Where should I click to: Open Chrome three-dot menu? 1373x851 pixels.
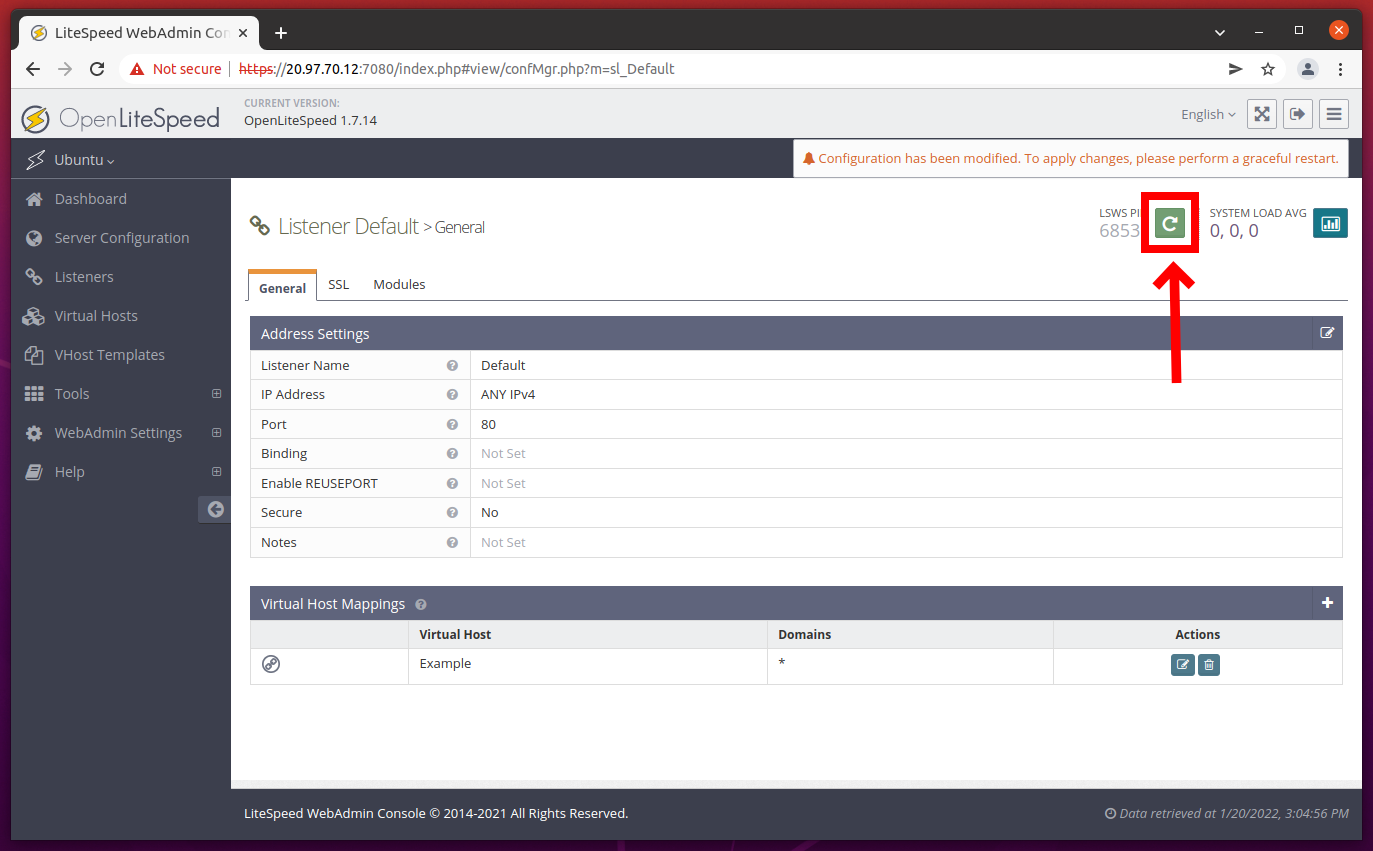[x=1340, y=69]
